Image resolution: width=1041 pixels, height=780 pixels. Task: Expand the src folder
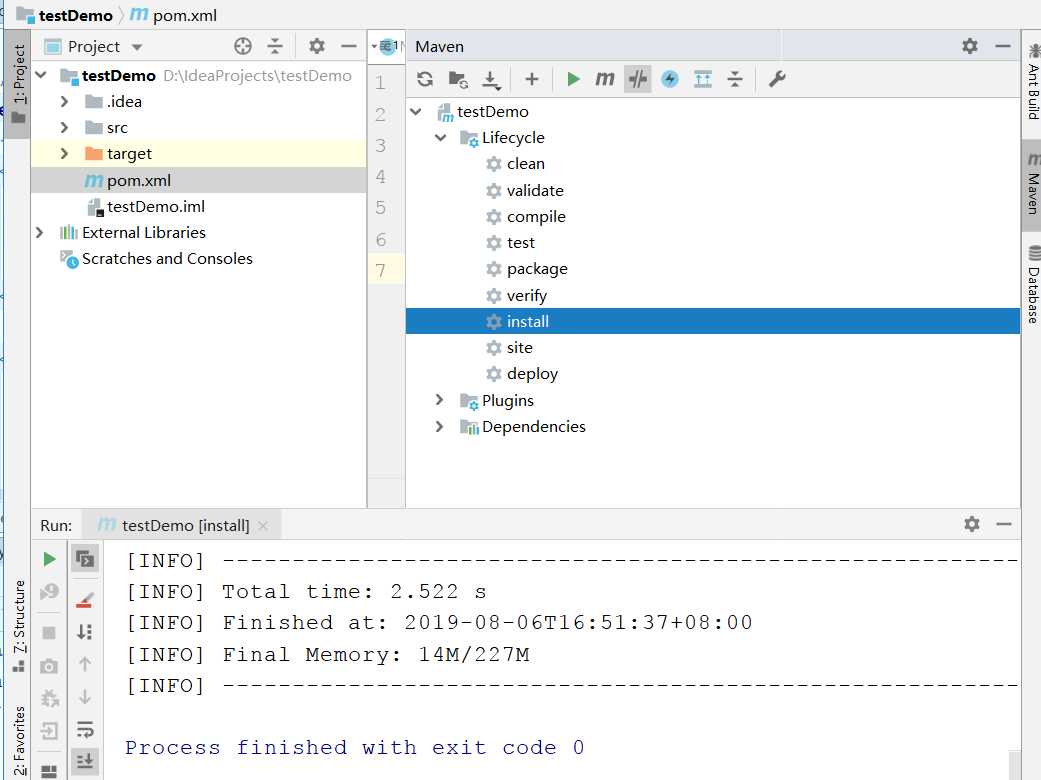[64, 127]
